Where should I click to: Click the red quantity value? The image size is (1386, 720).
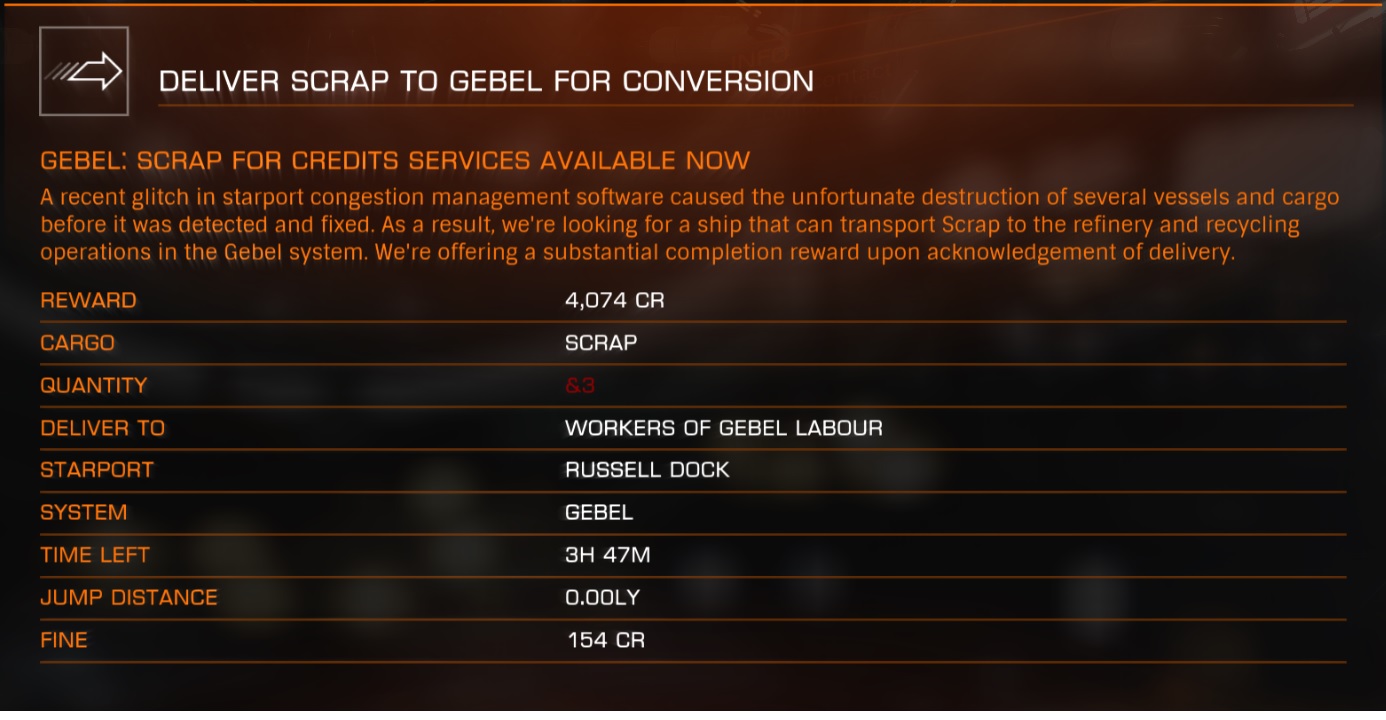580,385
